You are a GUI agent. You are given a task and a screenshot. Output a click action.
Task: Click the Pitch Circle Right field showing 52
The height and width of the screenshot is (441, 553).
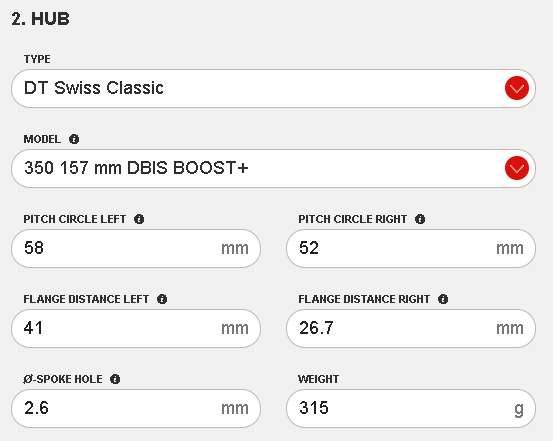click(x=411, y=248)
